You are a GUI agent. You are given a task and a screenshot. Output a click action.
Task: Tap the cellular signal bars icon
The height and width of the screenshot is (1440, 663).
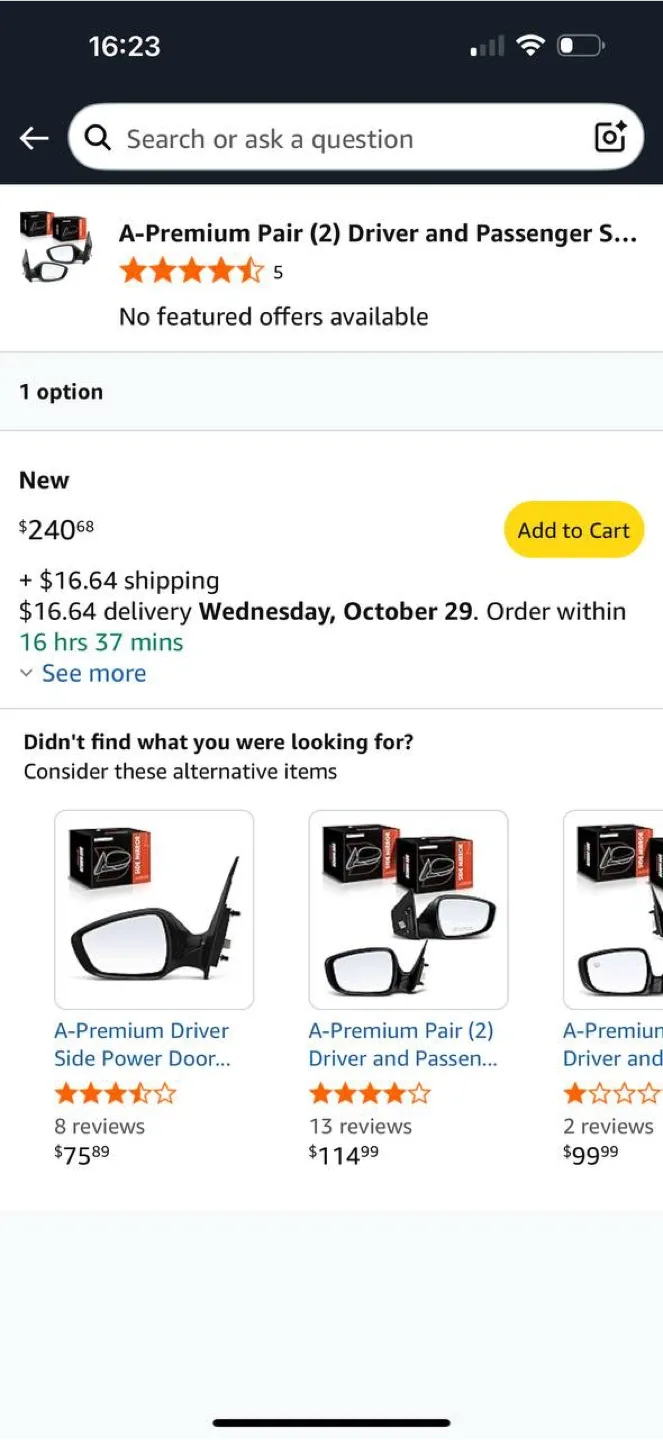click(484, 45)
